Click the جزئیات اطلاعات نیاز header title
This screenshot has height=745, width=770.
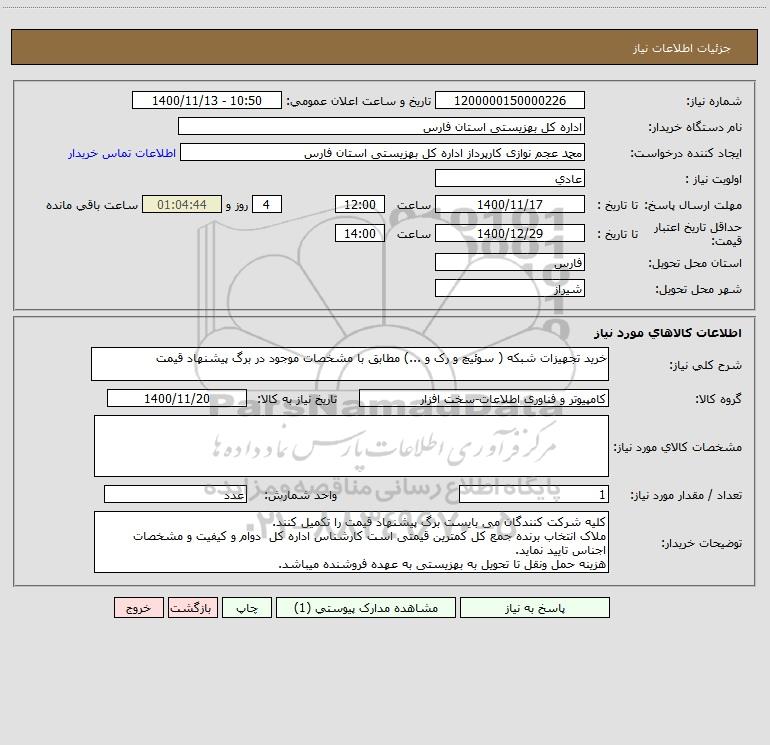[x=682, y=48]
